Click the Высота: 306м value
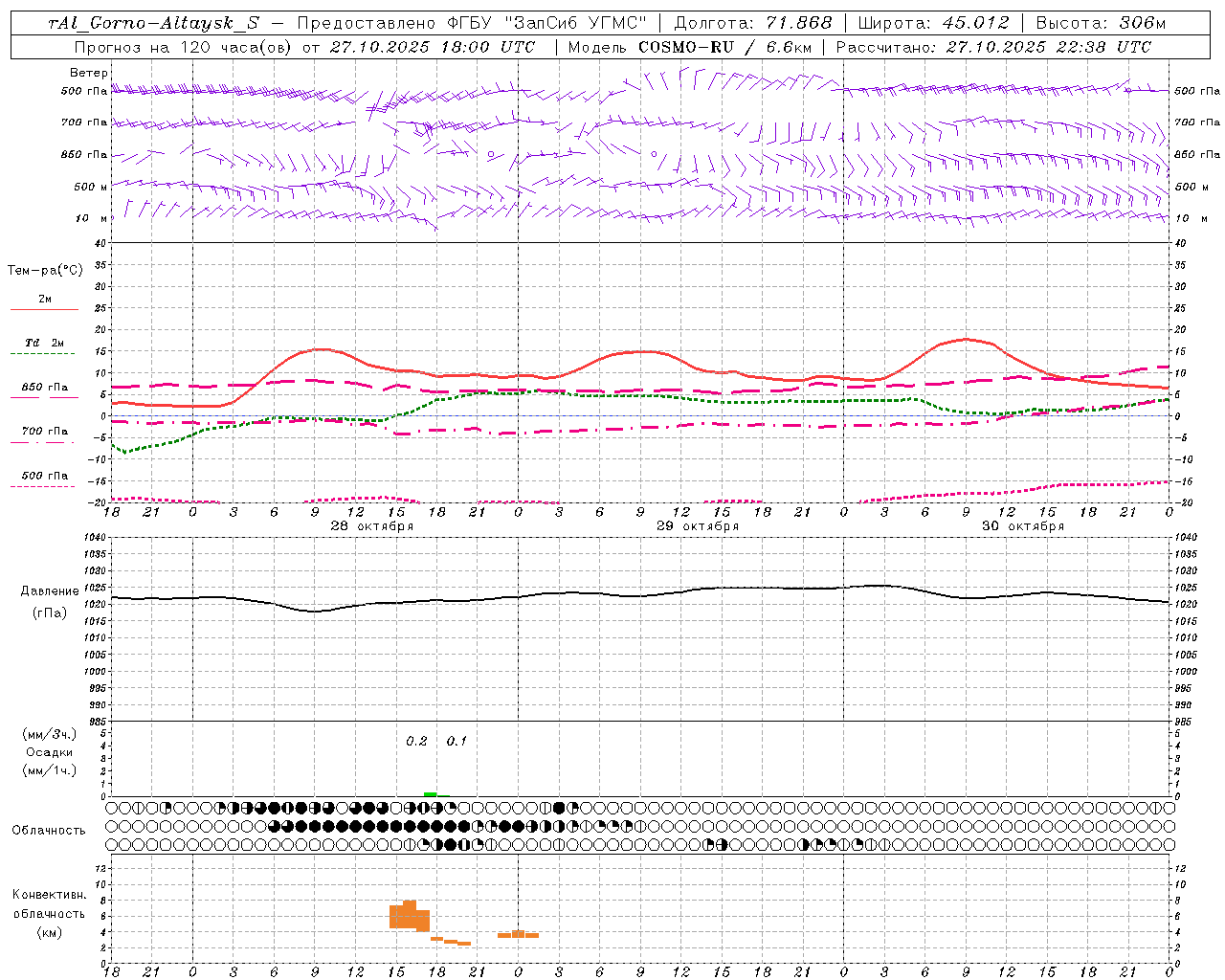 (x=1101, y=23)
